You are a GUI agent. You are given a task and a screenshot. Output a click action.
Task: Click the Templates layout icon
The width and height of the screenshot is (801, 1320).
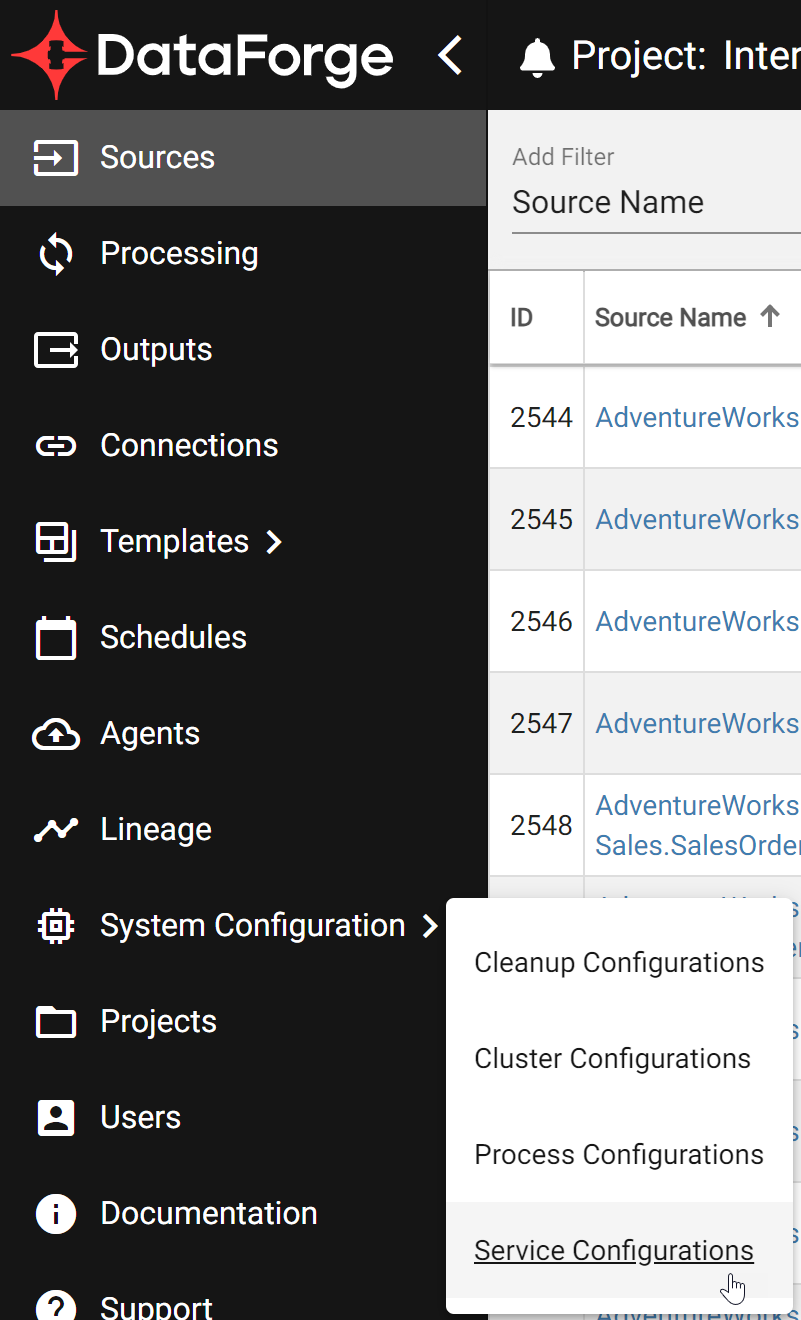[x=56, y=542]
